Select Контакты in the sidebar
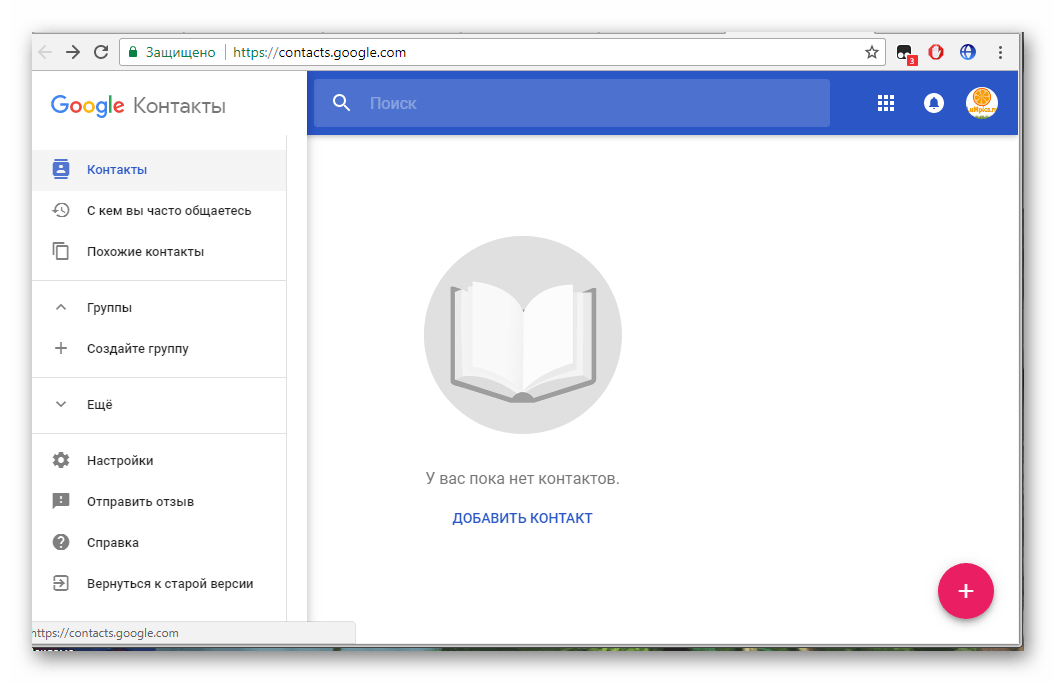This screenshot has height=683, width=1056. [117, 170]
